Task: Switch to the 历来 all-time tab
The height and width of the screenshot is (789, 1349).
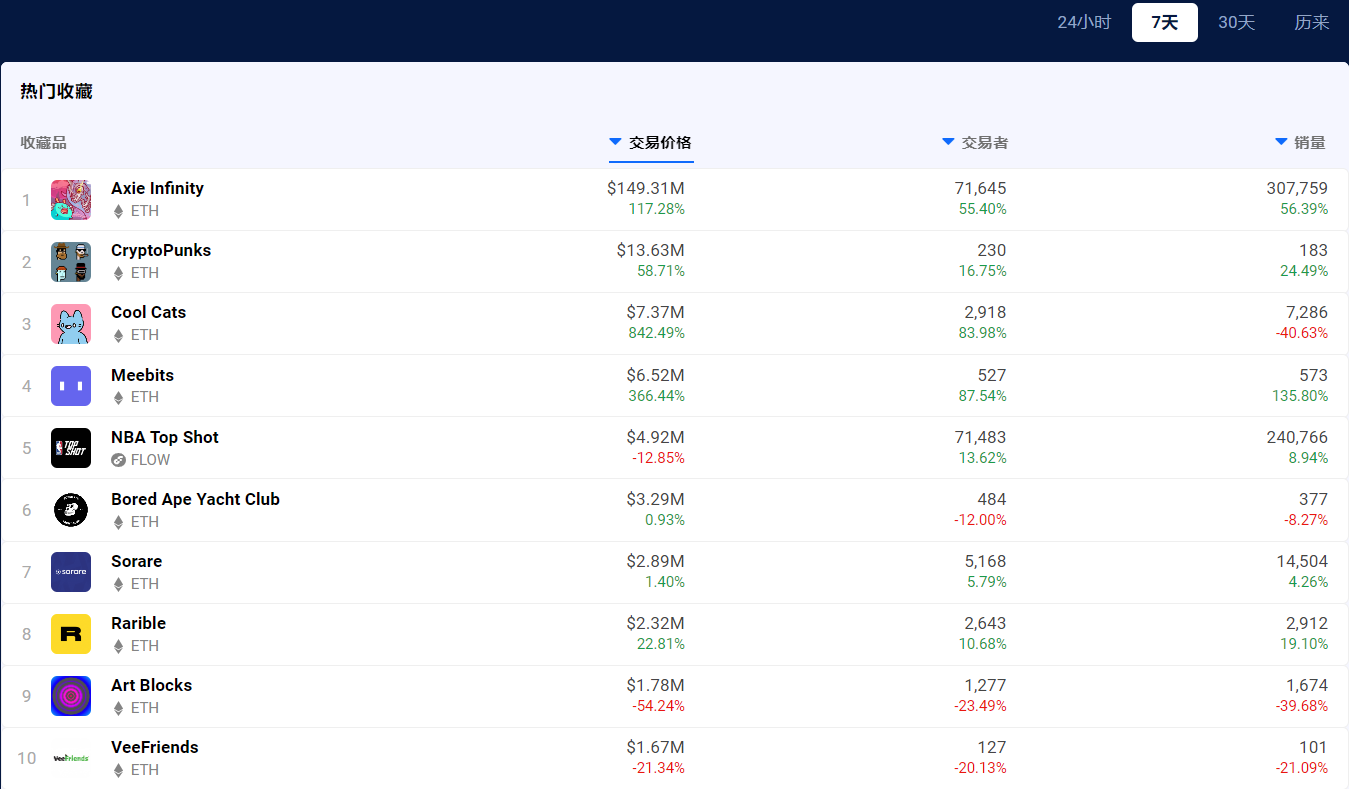Action: point(1312,22)
